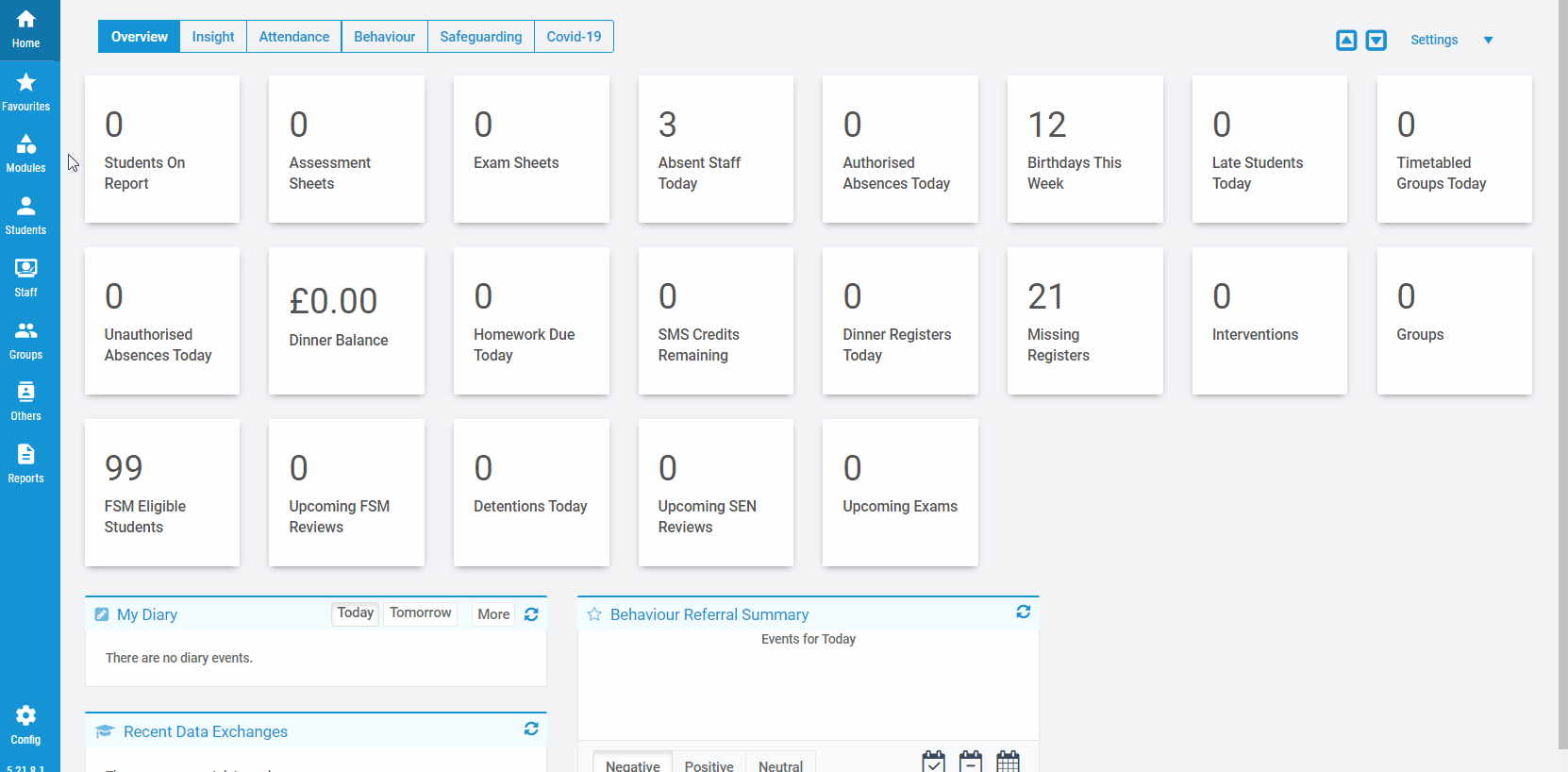Refresh the My Diary panel

click(531, 614)
